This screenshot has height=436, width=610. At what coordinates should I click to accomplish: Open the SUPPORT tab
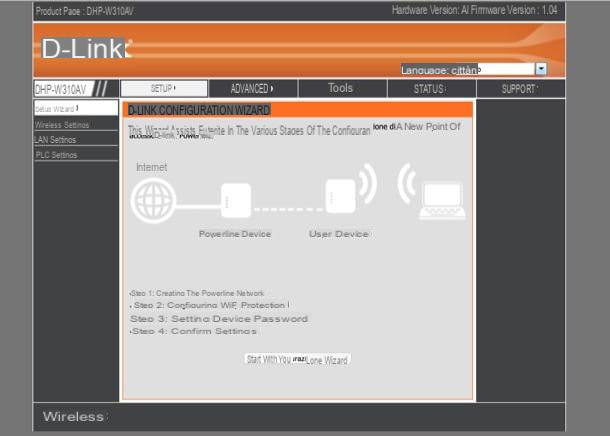521,89
